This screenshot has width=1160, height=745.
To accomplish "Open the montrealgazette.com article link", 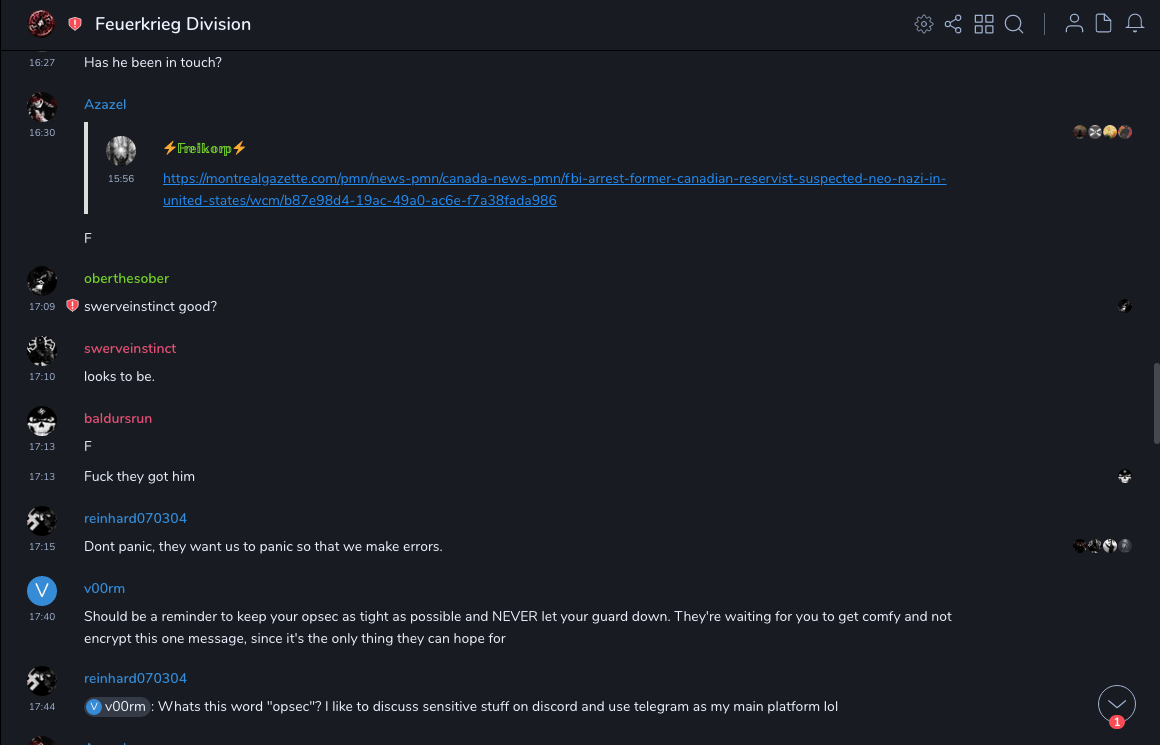I will (554, 189).
